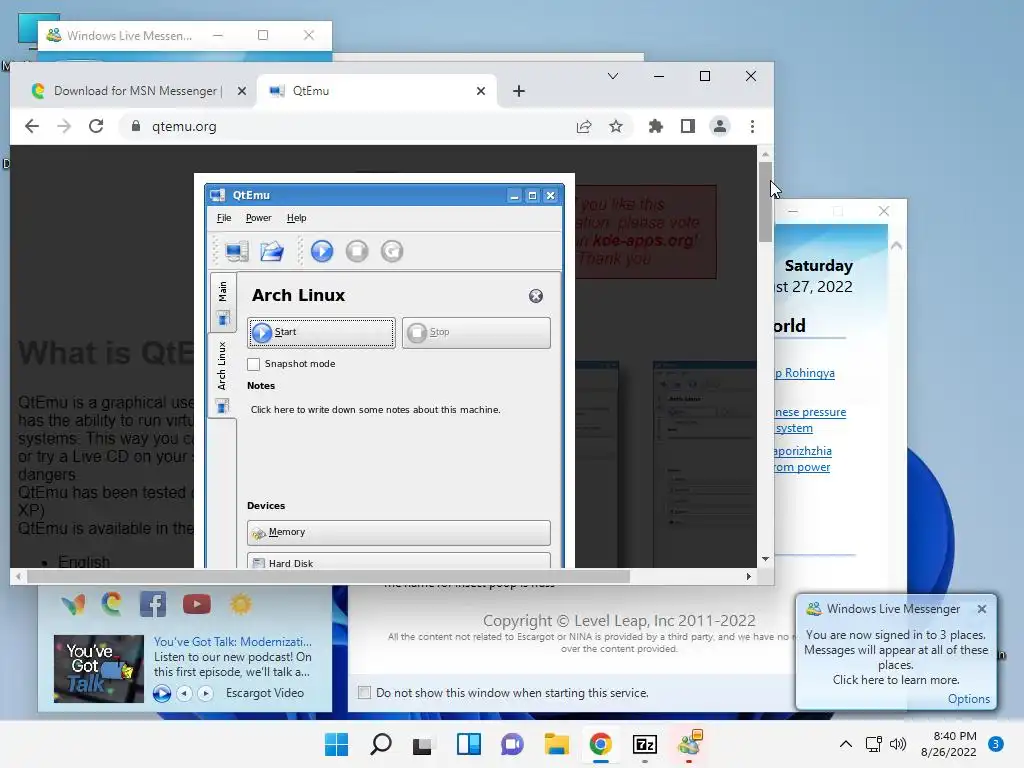Open the 'aporizhzhia rom power' news link
1024x768 pixels.
[x=803, y=459]
